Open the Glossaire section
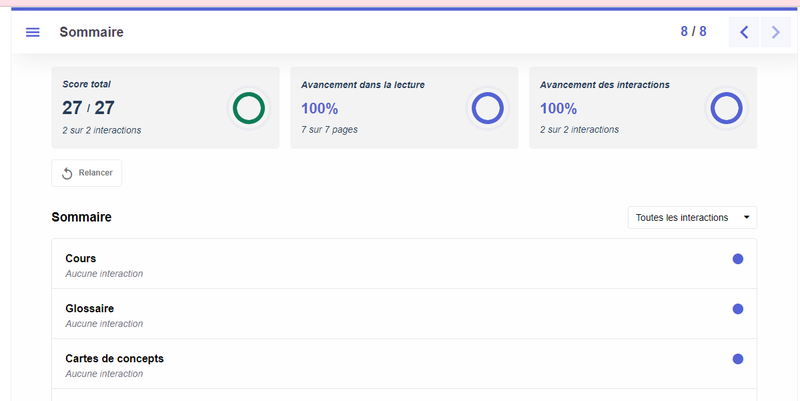Screen dimensions: 800x401 [x=89, y=309]
